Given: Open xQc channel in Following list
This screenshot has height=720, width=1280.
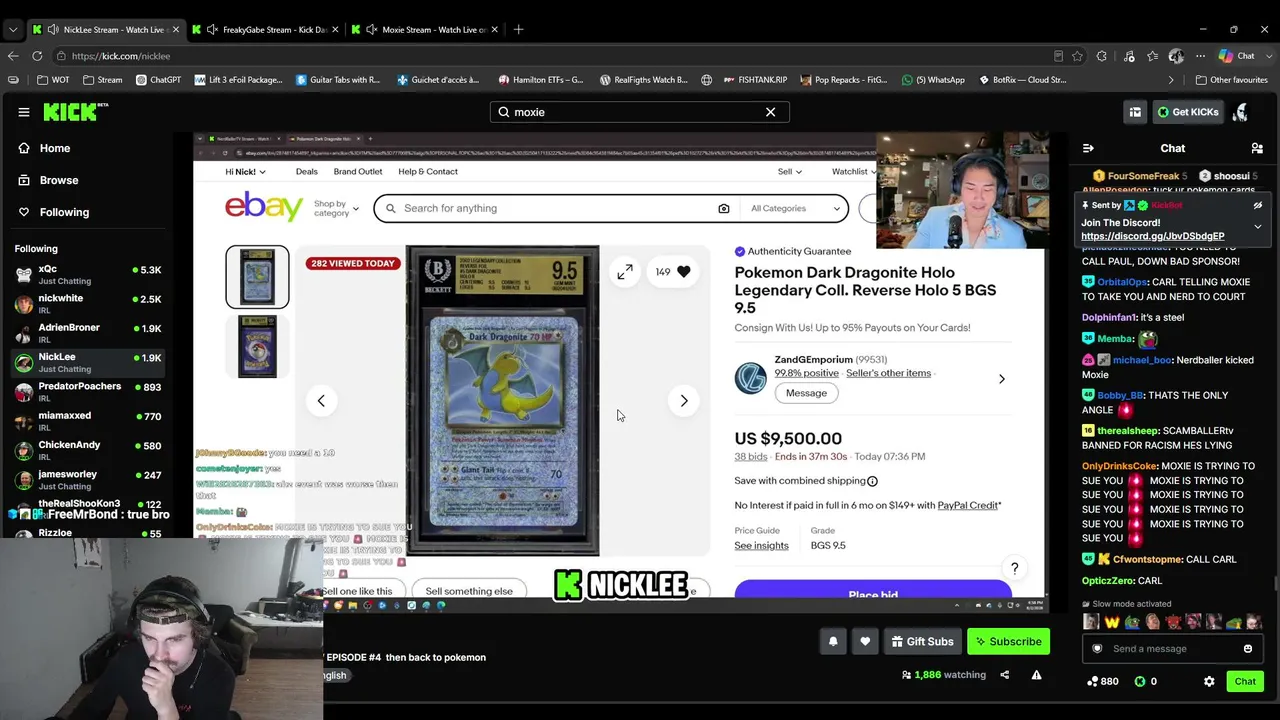Looking at the screenshot, I should pos(87,275).
